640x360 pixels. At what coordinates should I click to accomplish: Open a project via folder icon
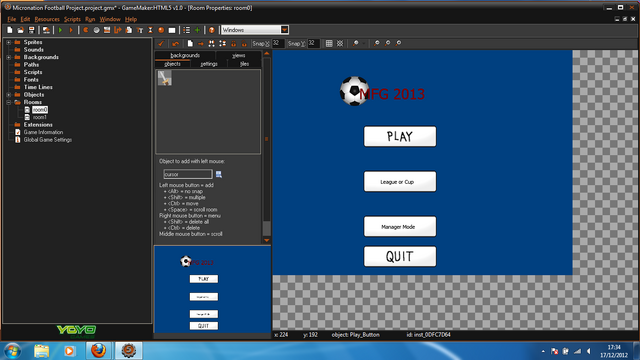click(x=20, y=30)
